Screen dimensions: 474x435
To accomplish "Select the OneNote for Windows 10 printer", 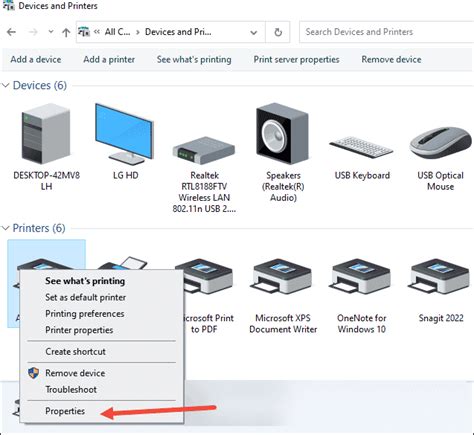I will pos(361,277).
